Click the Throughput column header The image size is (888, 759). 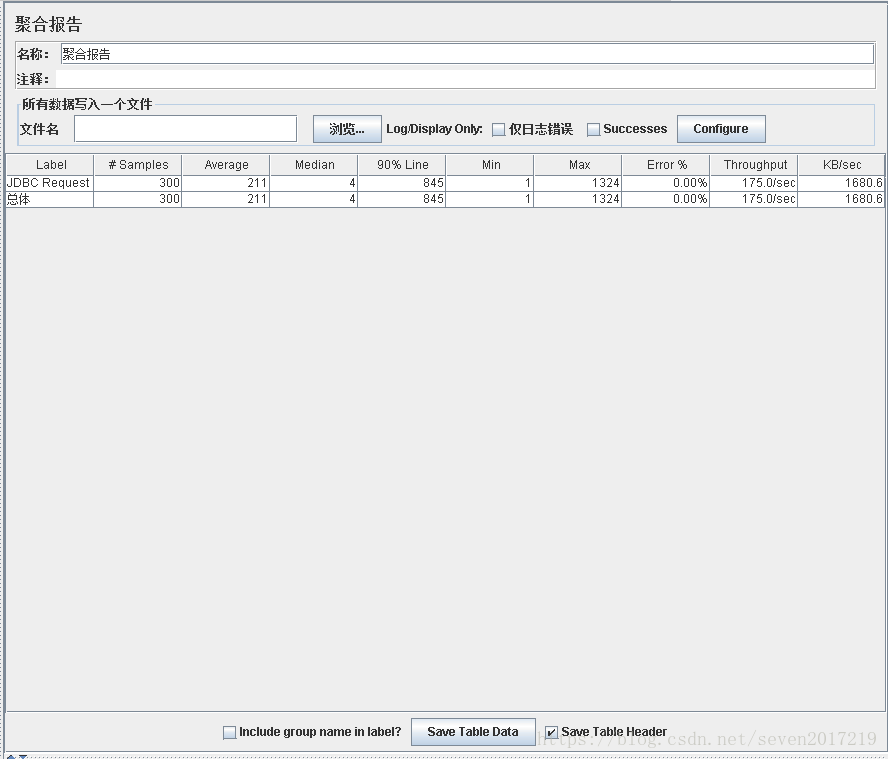click(754, 165)
